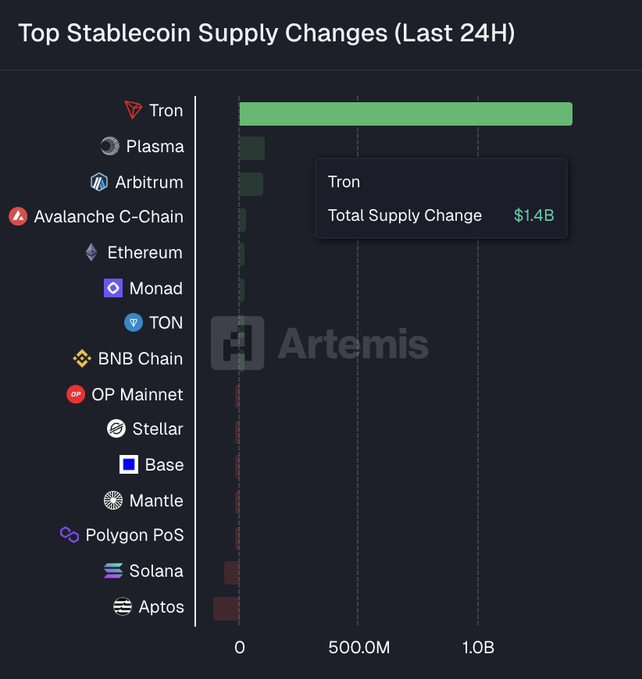Click the Stellar logo icon
Image resolution: width=642 pixels, height=679 pixels.
tap(116, 428)
